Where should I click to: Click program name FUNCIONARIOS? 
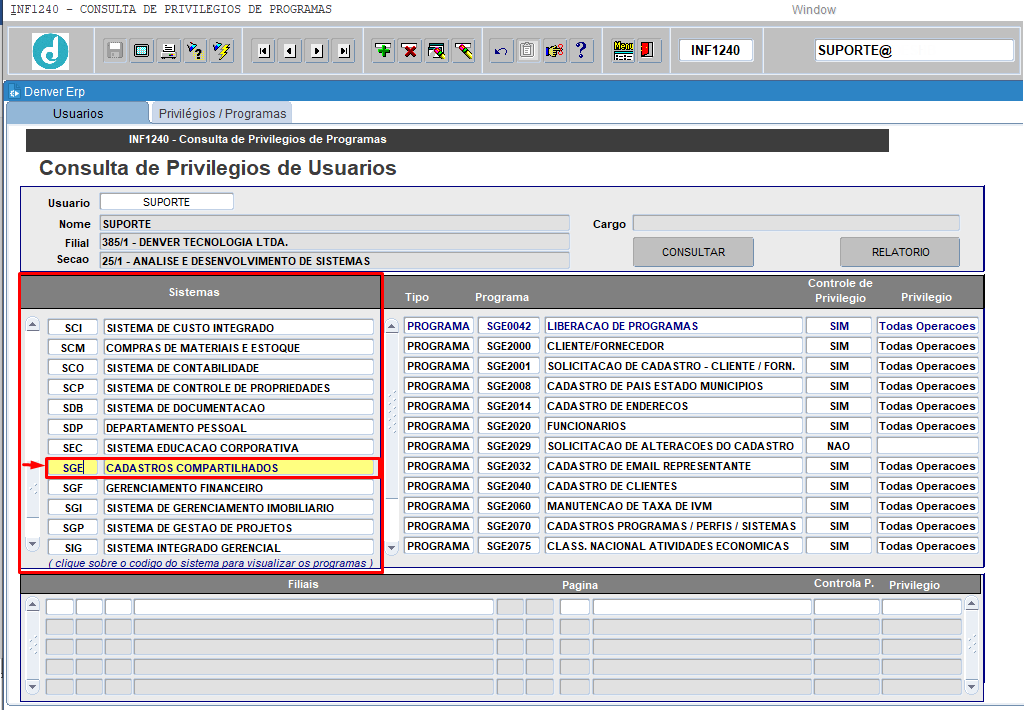point(673,426)
